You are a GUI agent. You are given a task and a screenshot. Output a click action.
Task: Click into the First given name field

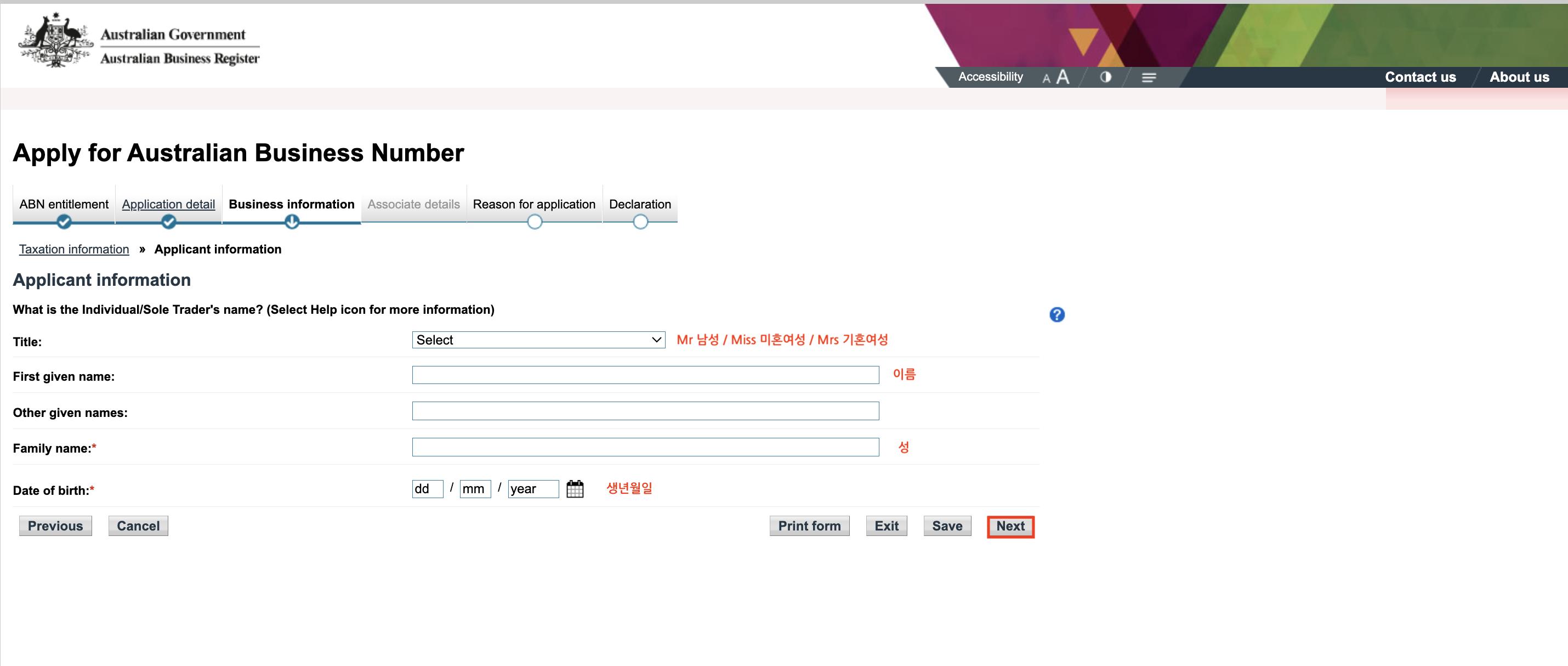pyautogui.click(x=645, y=375)
